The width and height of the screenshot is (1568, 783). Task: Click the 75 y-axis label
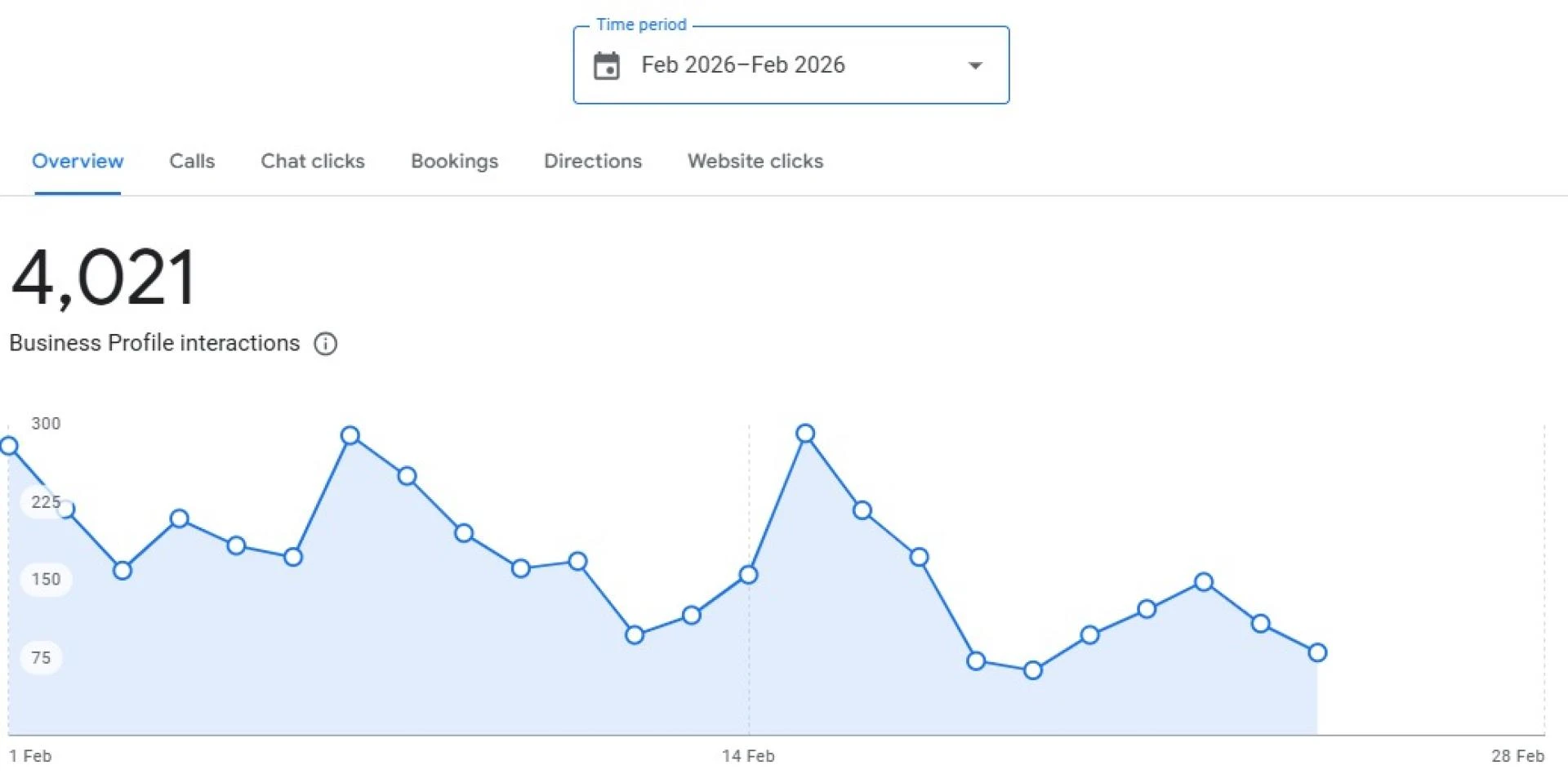41,658
